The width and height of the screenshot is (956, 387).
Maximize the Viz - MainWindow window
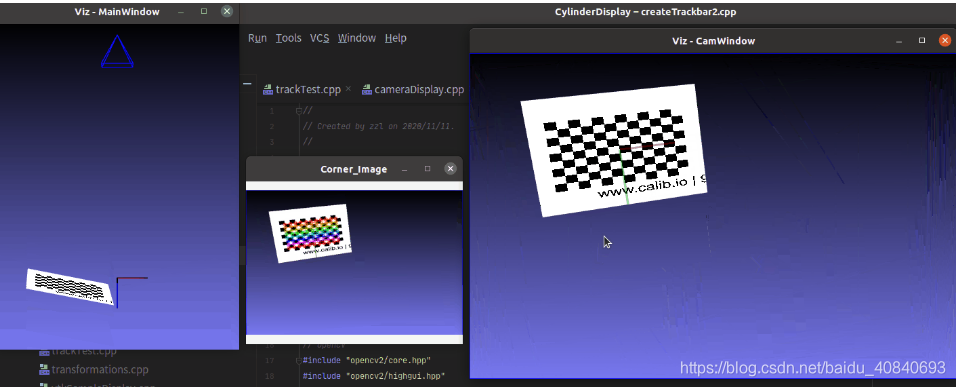pyautogui.click(x=204, y=12)
